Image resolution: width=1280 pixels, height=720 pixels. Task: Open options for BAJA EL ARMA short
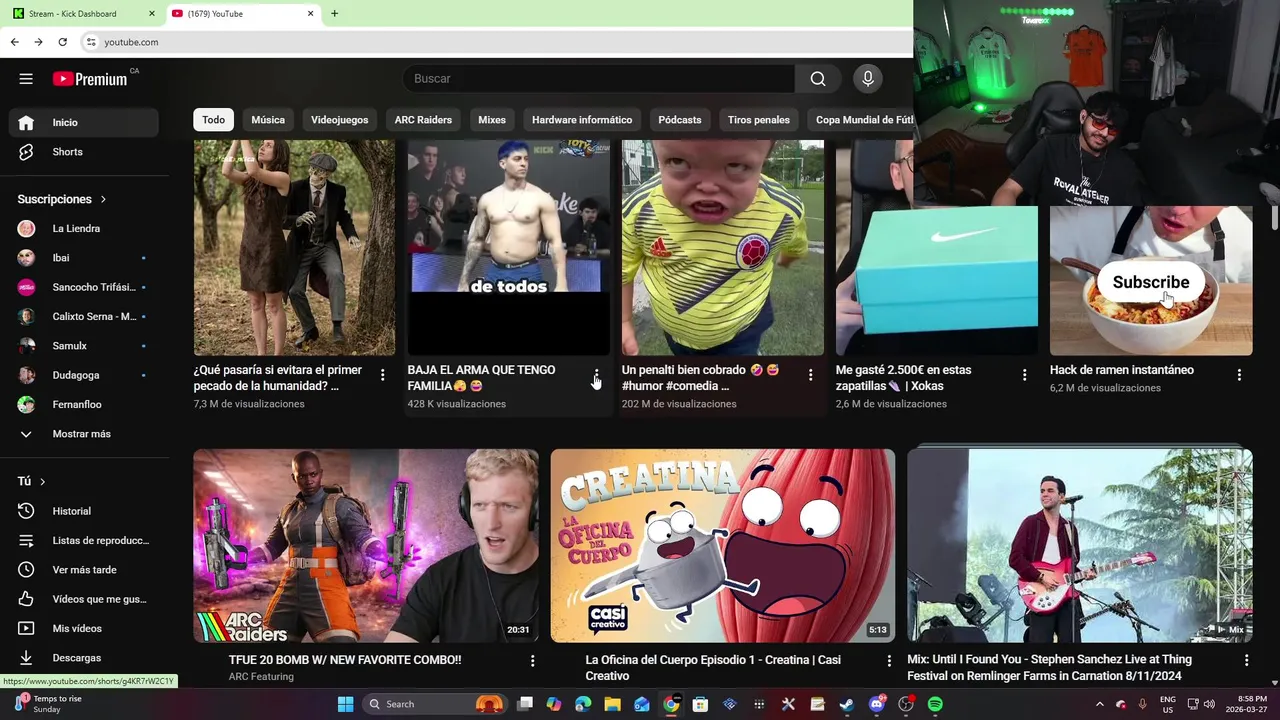click(x=596, y=375)
